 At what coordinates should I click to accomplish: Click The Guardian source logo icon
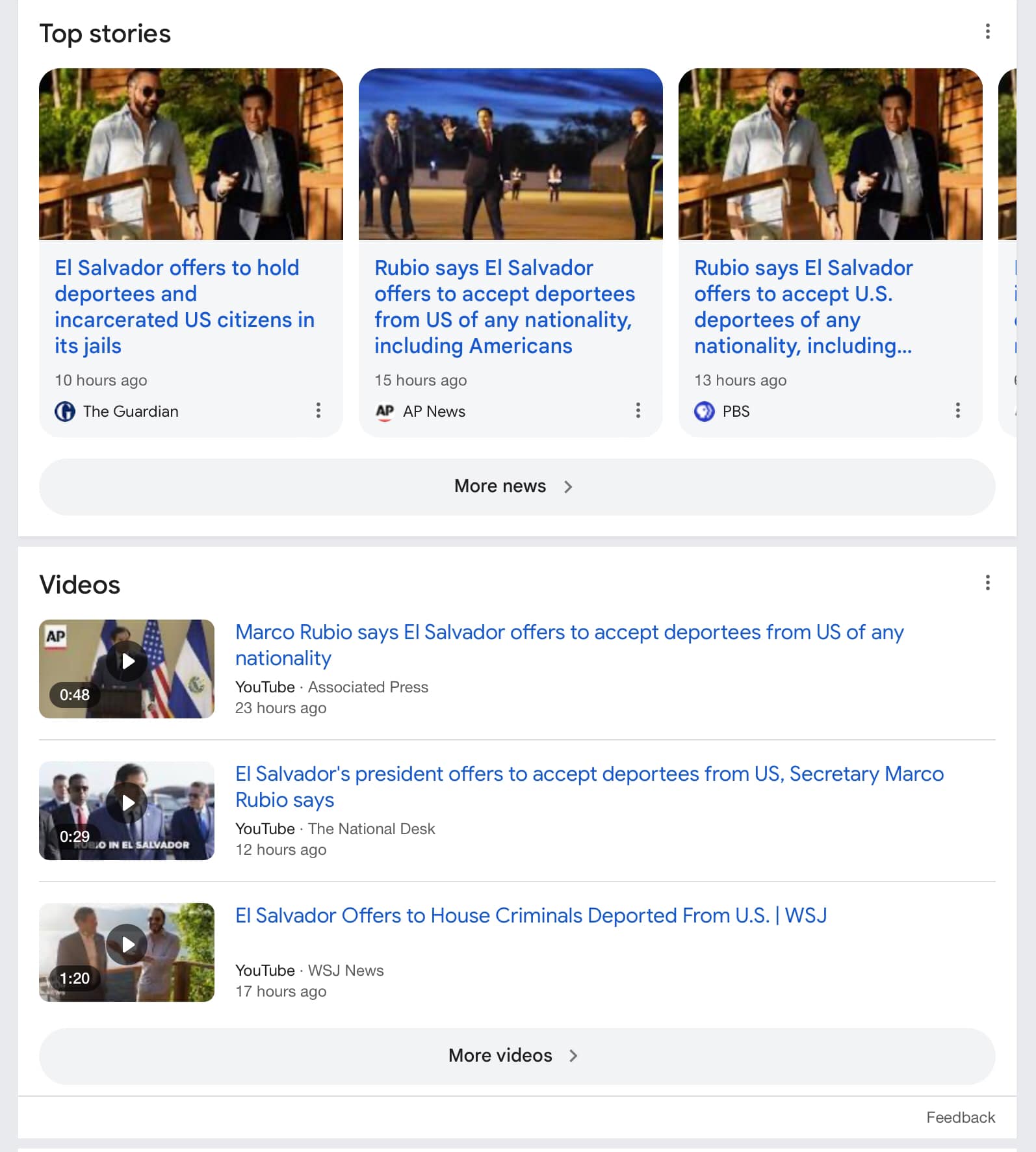[x=65, y=412]
